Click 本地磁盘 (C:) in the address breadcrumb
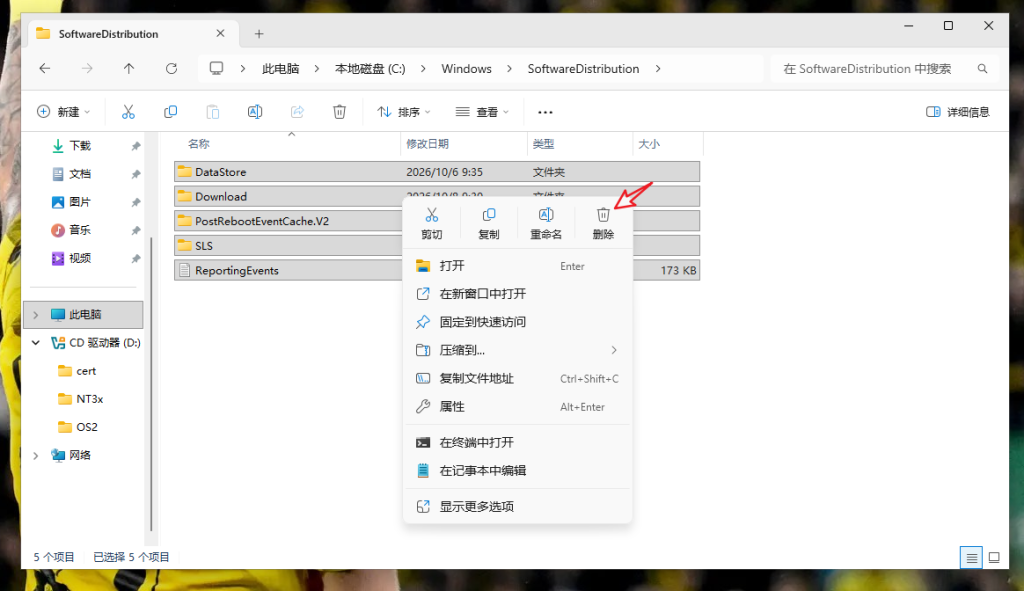 click(370, 69)
